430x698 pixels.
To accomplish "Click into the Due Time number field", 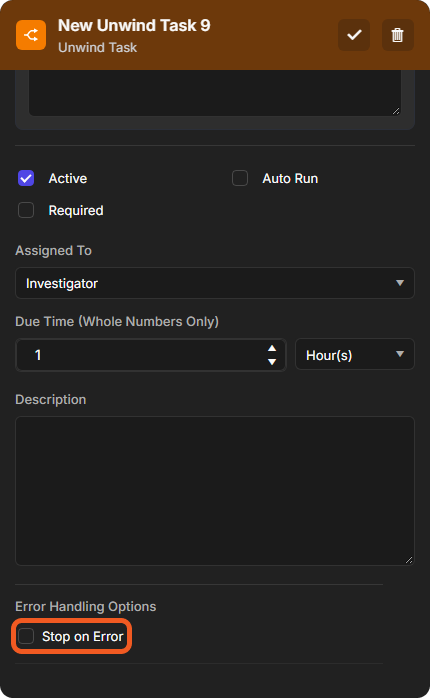I will tap(151, 355).
